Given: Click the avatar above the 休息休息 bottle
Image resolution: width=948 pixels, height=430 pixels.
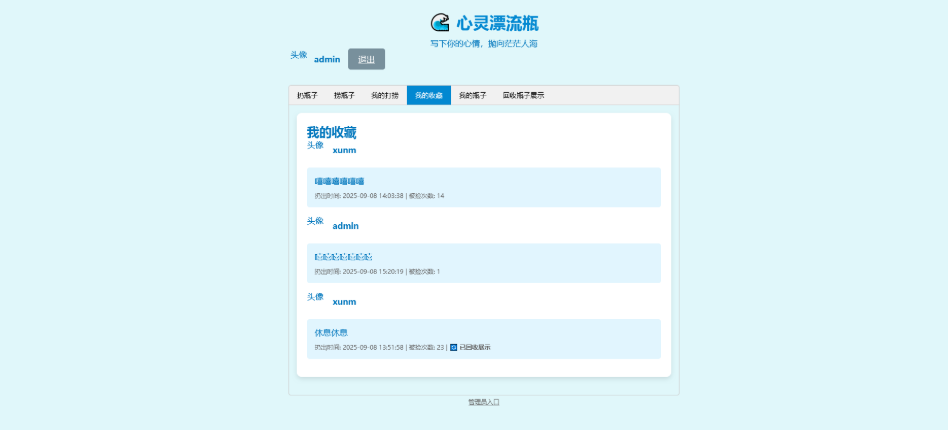Looking at the screenshot, I should [x=315, y=297].
